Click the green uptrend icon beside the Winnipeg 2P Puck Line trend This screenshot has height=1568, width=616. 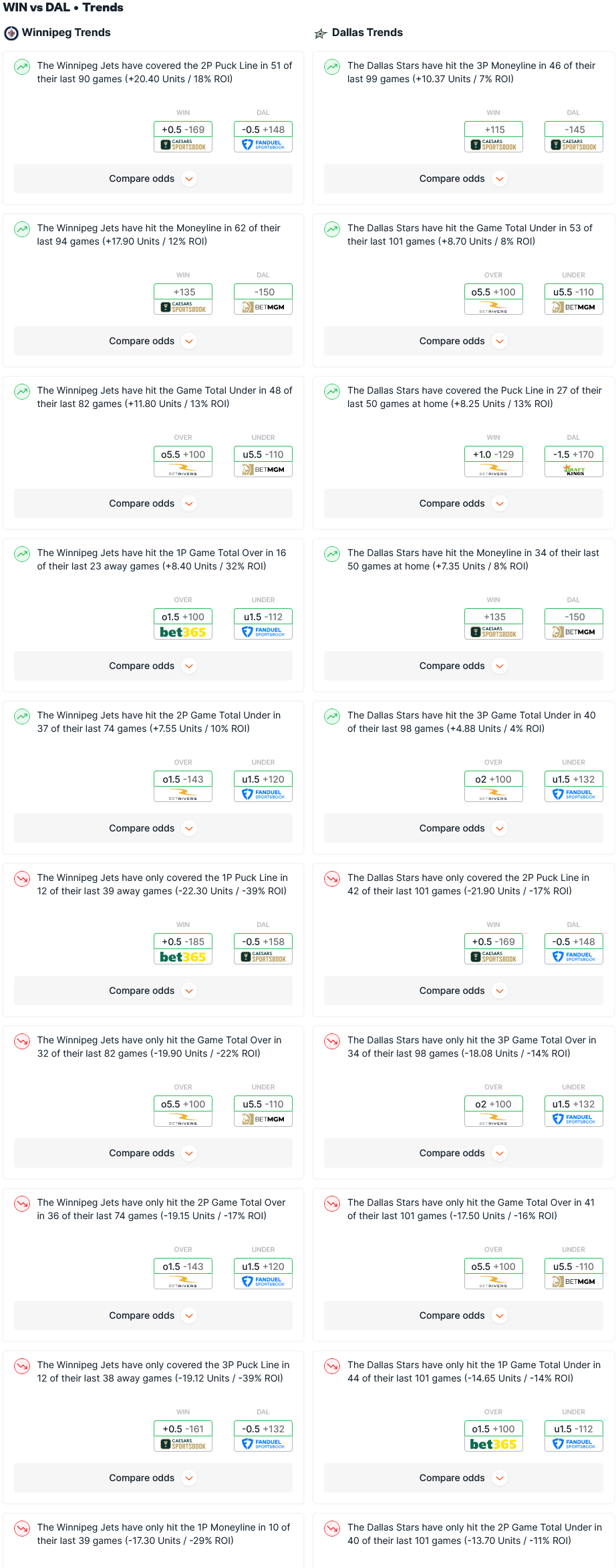point(22,67)
